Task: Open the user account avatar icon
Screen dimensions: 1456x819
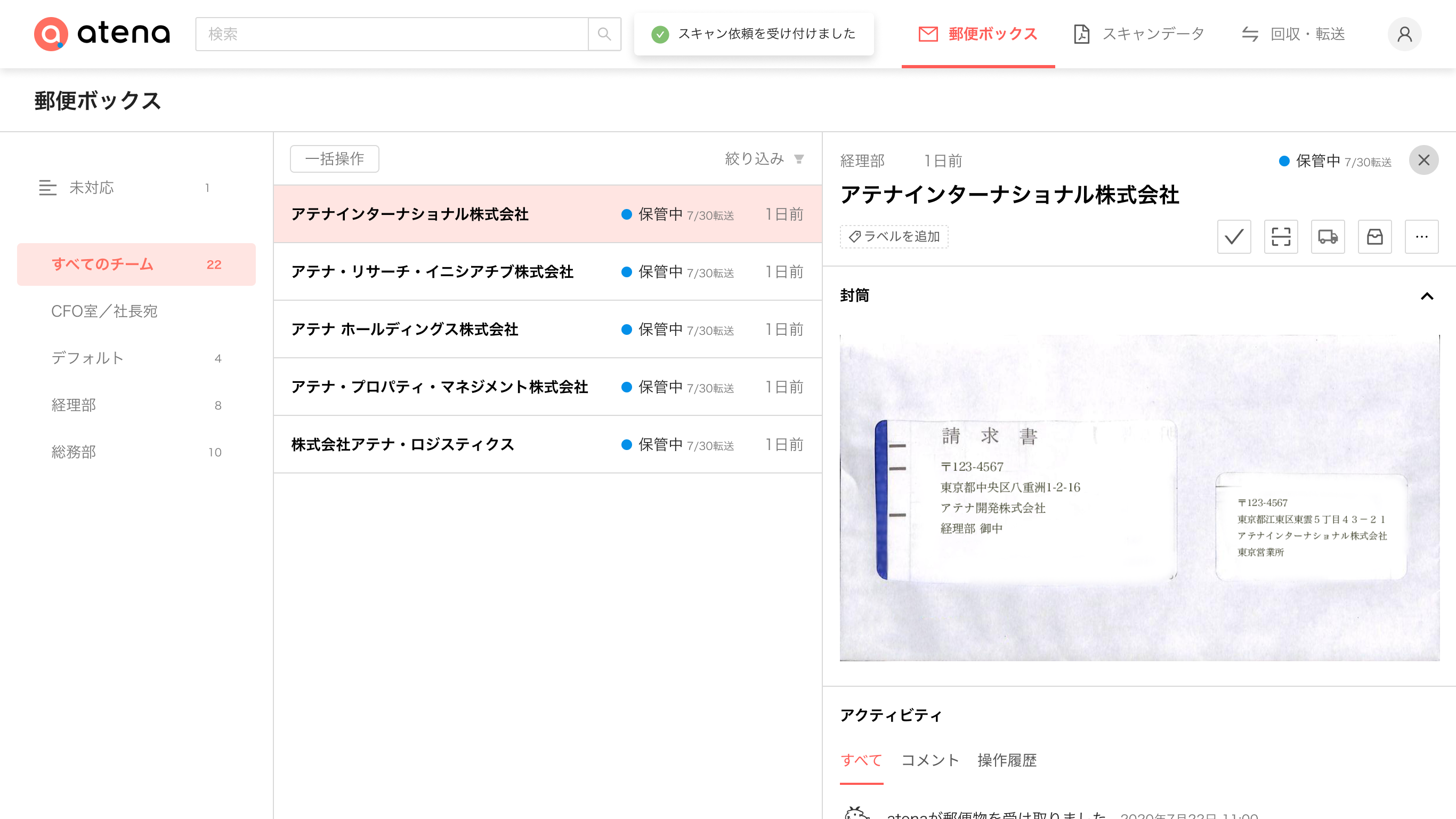Action: [x=1405, y=34]
